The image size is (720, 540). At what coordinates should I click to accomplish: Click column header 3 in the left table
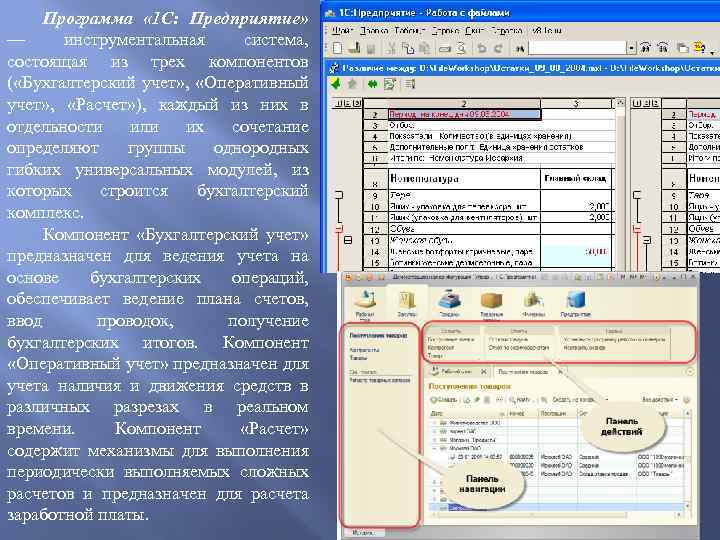pyautogui.click(x=577, y=104)
